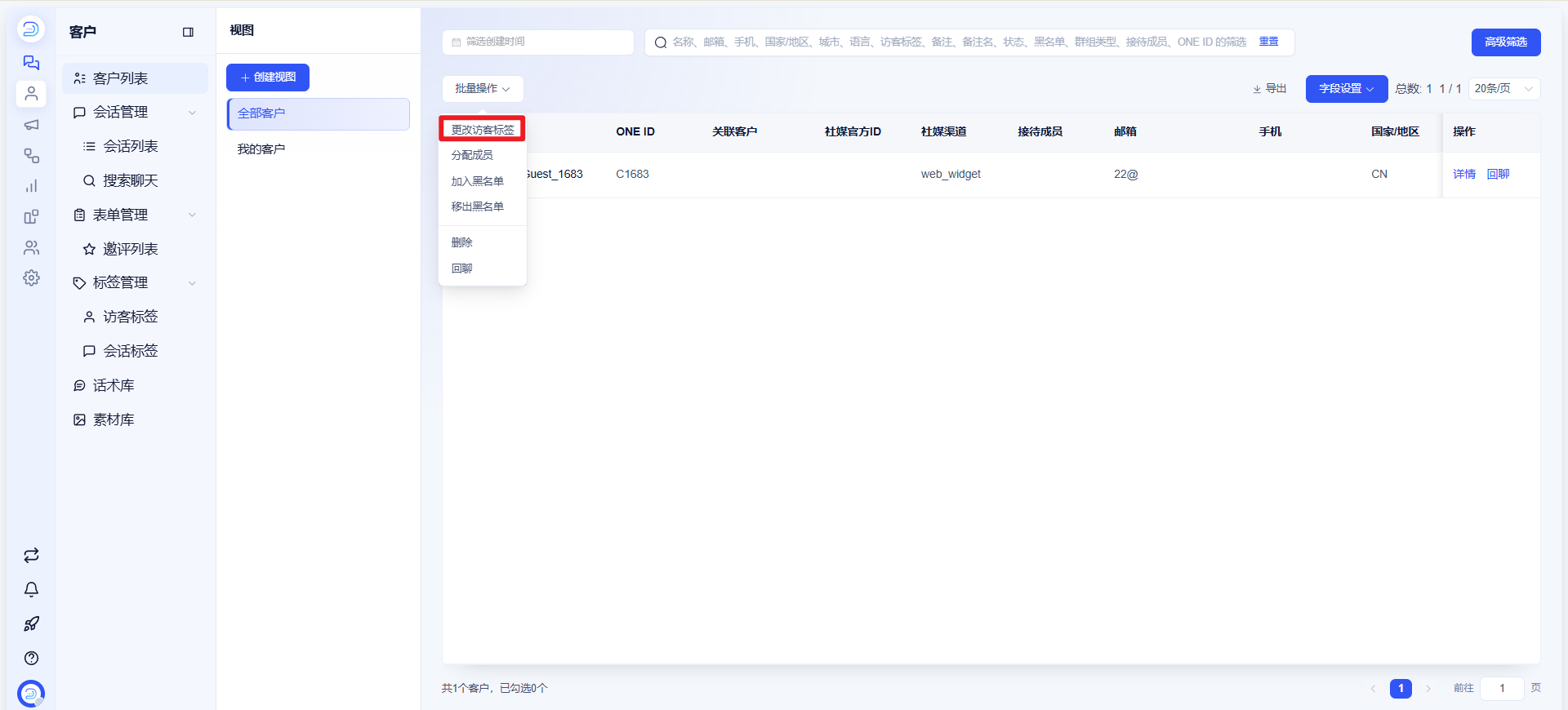Click the switch arrows icon in sidebar
Image resolution: width=1568 pixels, height=710 pixels.
coord(31,555)
